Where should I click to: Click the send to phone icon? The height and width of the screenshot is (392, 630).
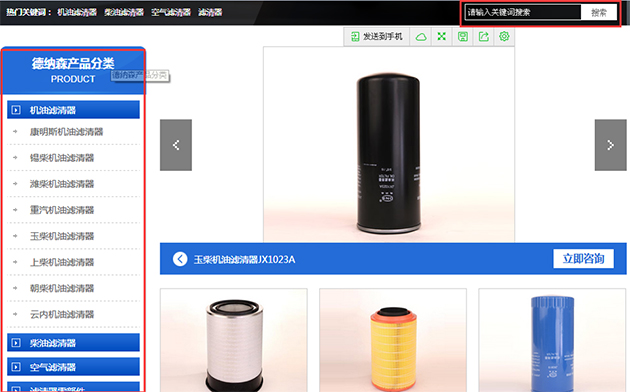tap(355, 37)
